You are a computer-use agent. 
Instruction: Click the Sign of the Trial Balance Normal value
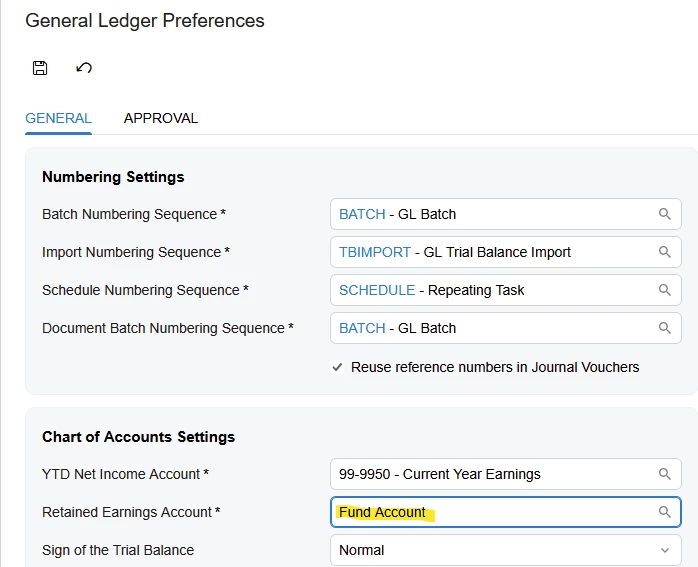coord(362,550)
